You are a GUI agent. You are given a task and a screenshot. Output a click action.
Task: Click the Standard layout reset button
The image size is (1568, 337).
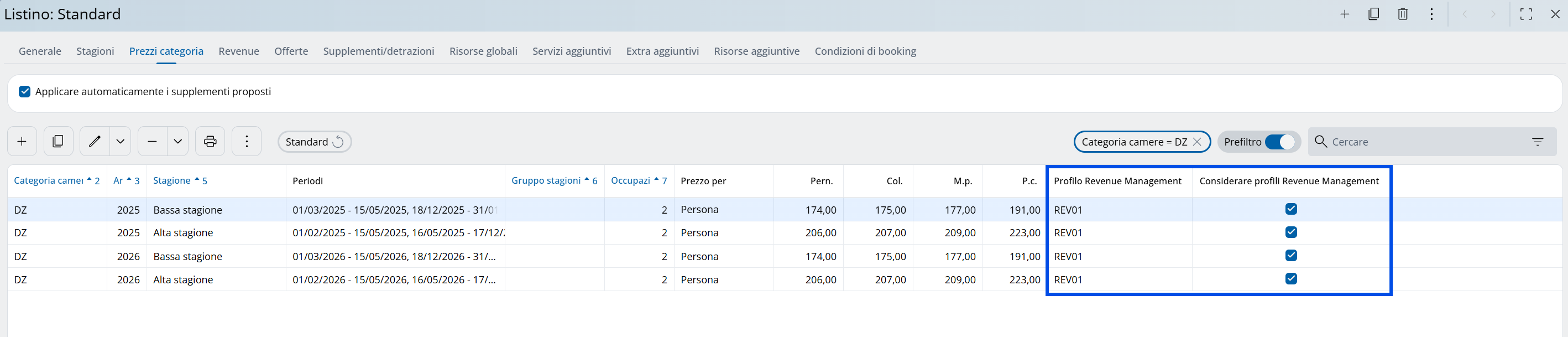tap(314, 142)
